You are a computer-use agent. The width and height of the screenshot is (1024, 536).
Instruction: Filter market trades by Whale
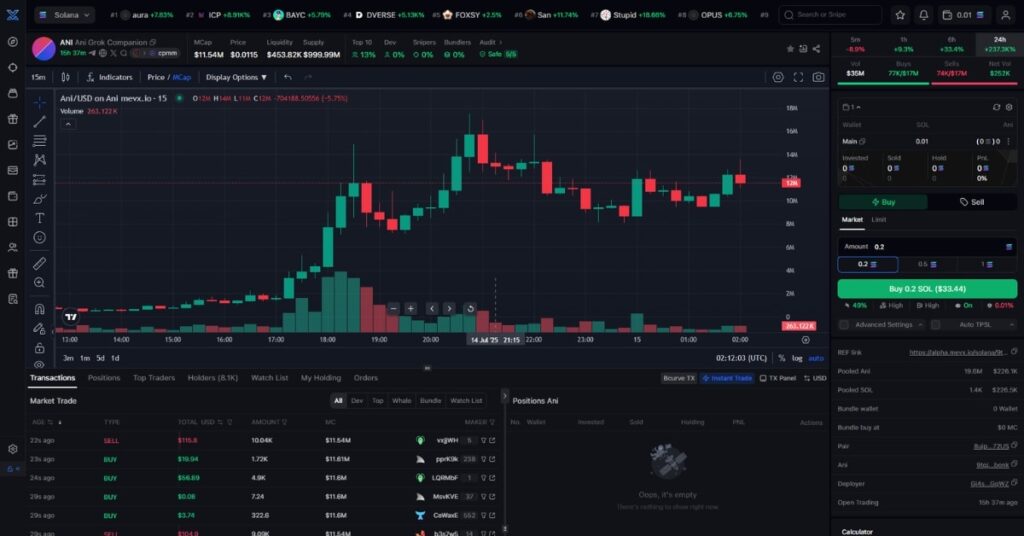[x=402, y=400]
